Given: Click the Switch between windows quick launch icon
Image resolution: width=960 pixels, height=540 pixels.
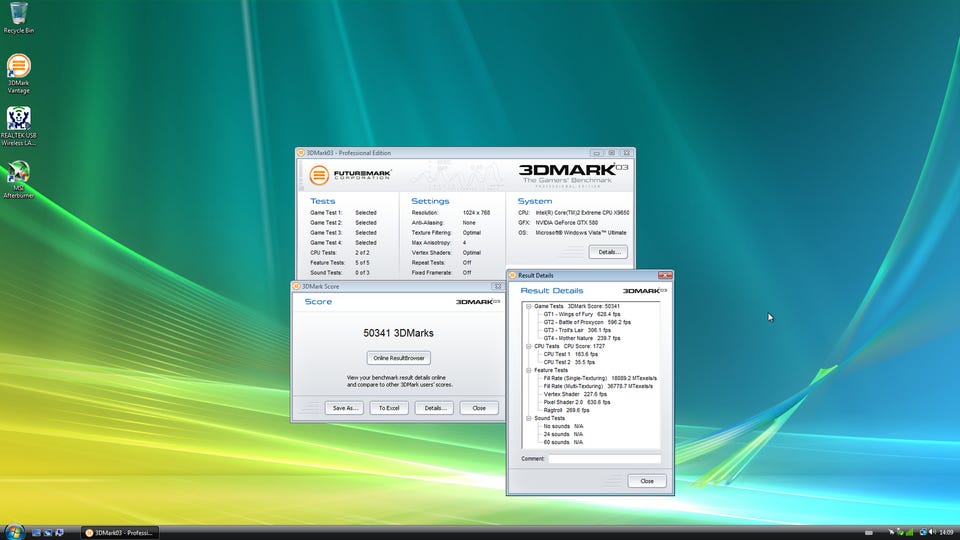Looking at the screenshot, I should (48, 533).
